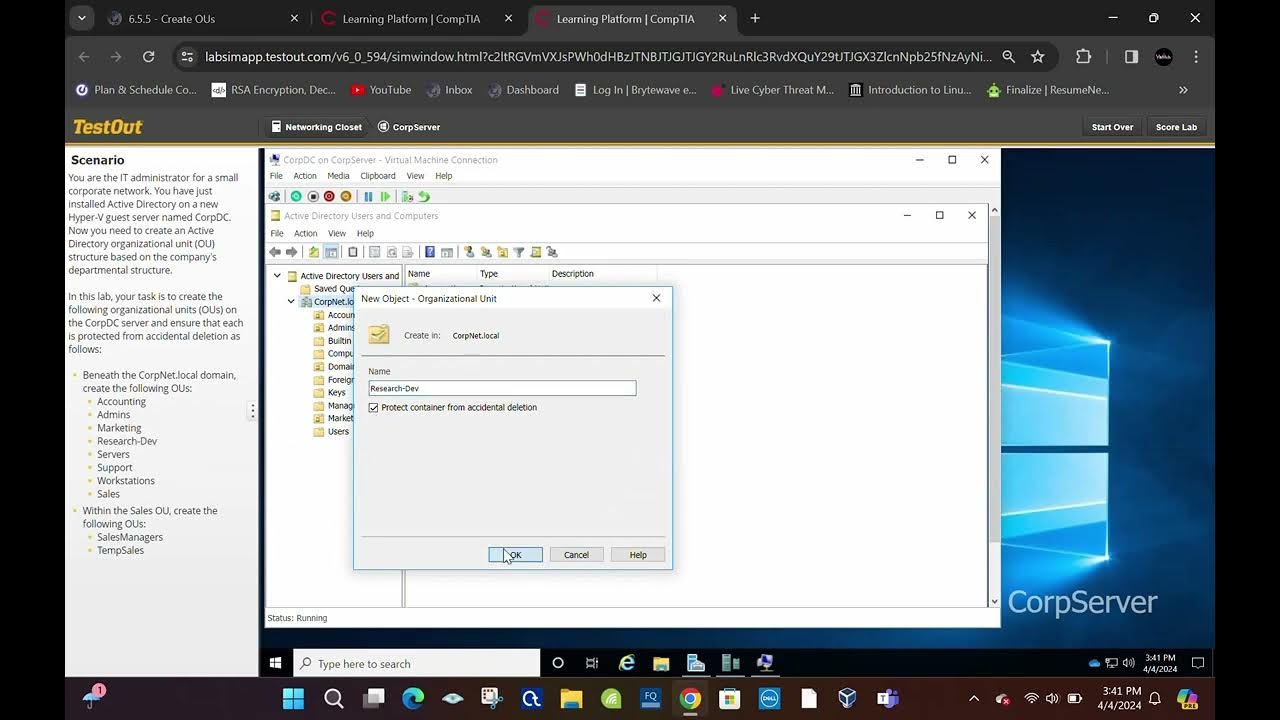Click the create new organizational unit icon

(503, 252)
